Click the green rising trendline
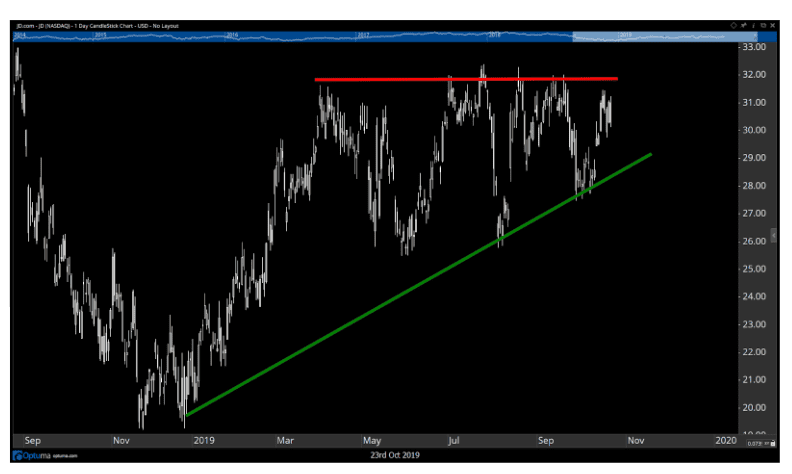This screenshot has width=792, height=474. [x=419, y=285]
